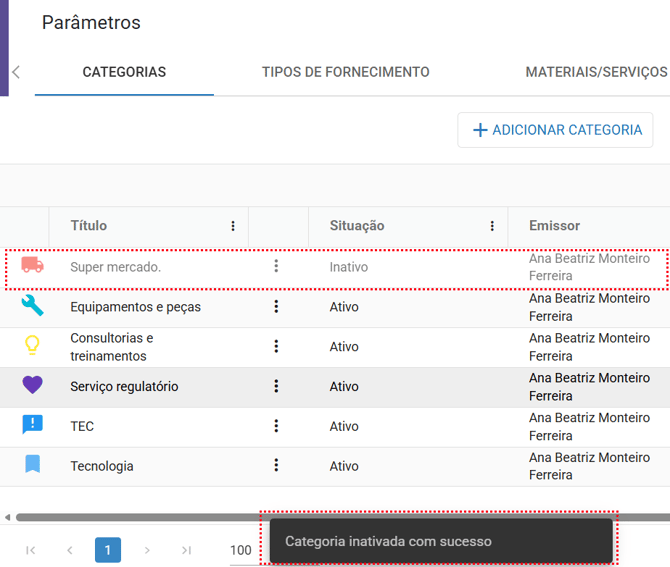Image resolution: width=670 pixels, height=567 pixels.
Task: Select page 1 in the pagination
Action: click(x=108, y=550)
